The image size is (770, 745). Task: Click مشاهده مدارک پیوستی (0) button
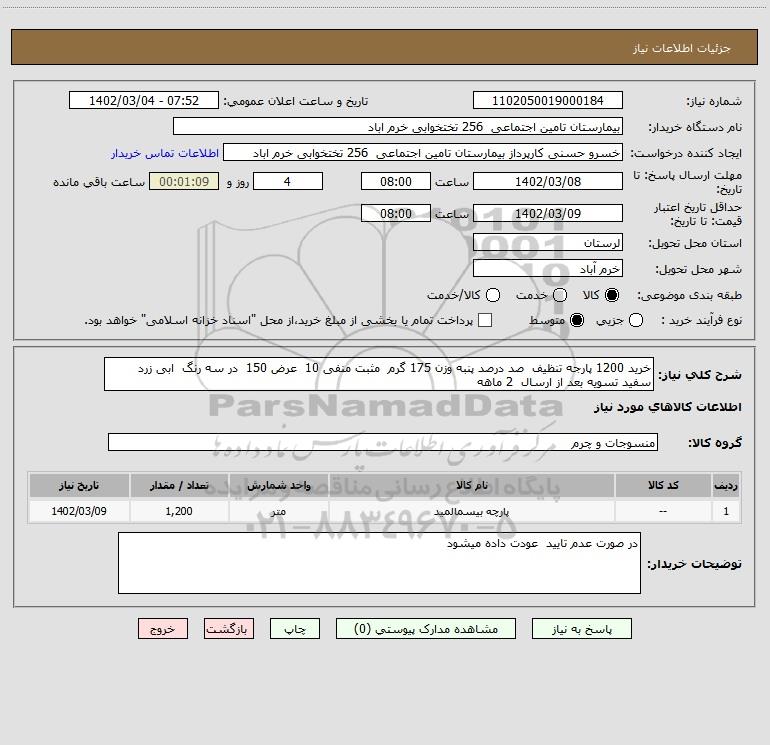tap(426, 629)
